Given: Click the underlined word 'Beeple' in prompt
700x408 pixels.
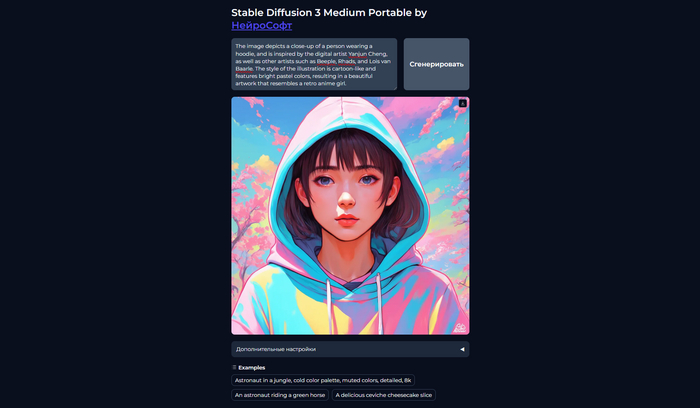Looking at the screenshot, I should click(x=326, y=62).
